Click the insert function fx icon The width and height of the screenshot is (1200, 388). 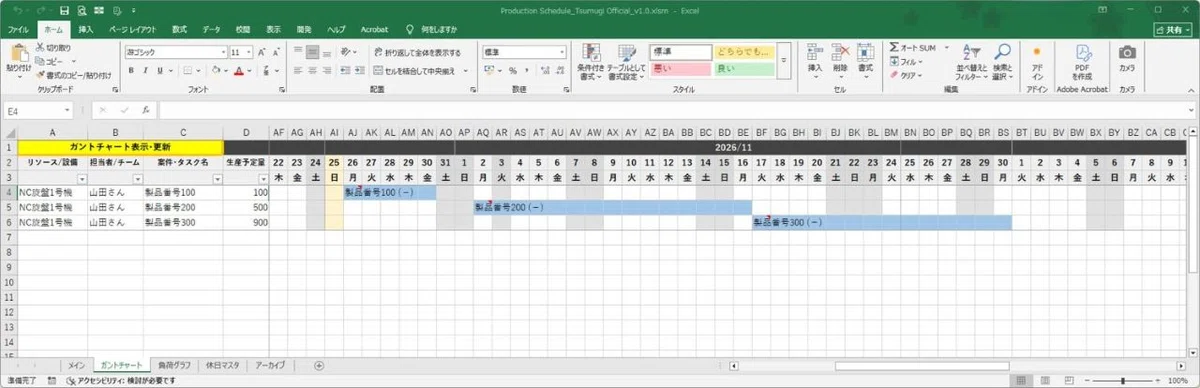point(146,110)
